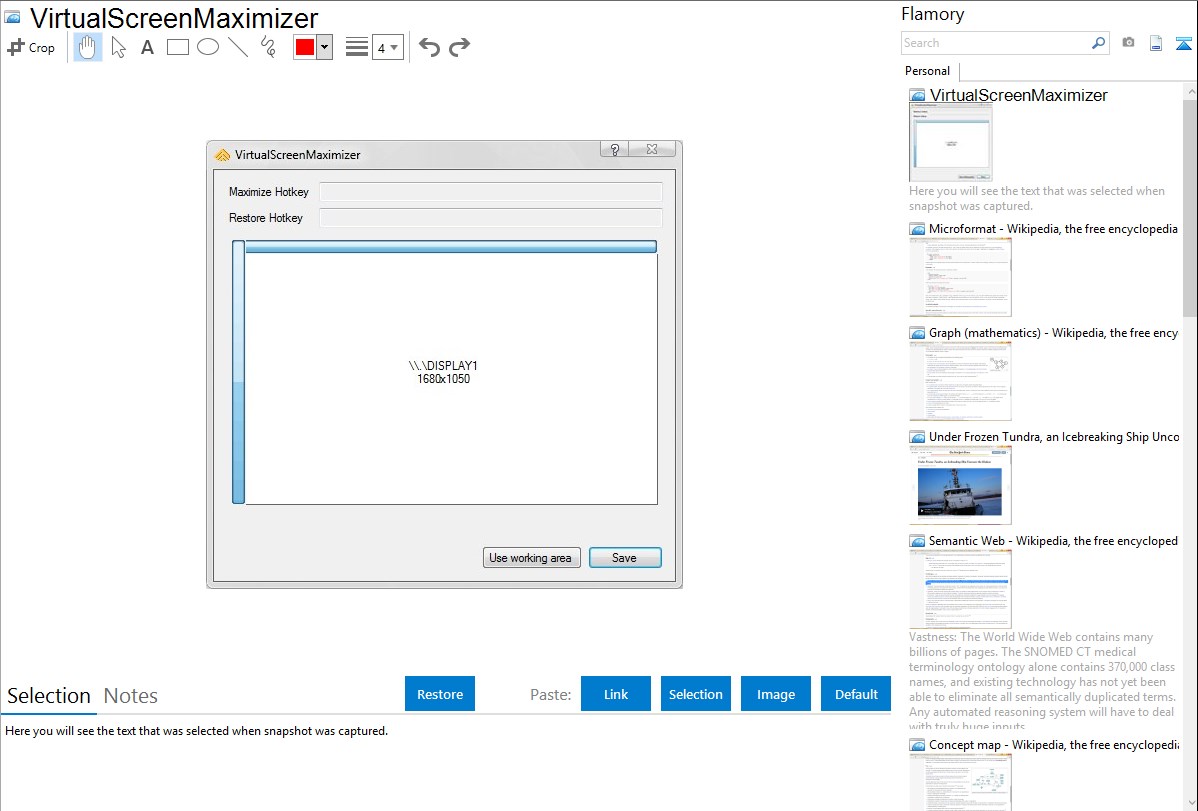Click the search magnifier icon
This screenshot has width=1198, height=811.
pos(1098,44)
